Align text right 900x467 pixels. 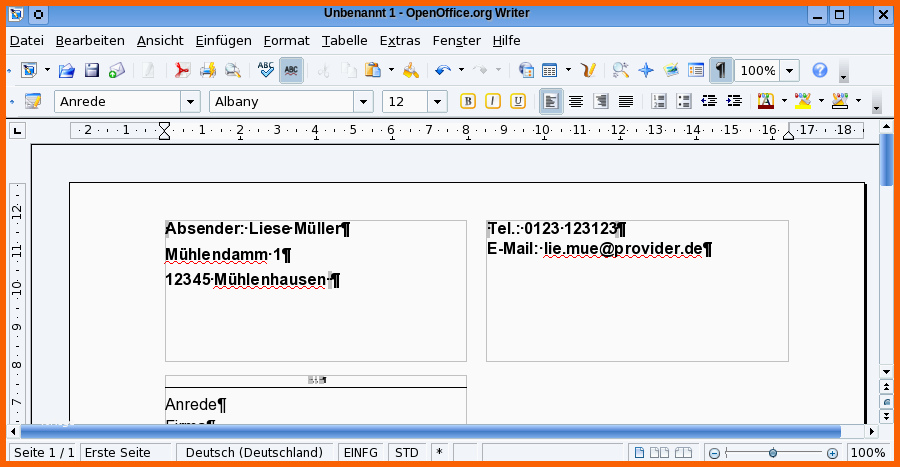[x=601, y=102]
